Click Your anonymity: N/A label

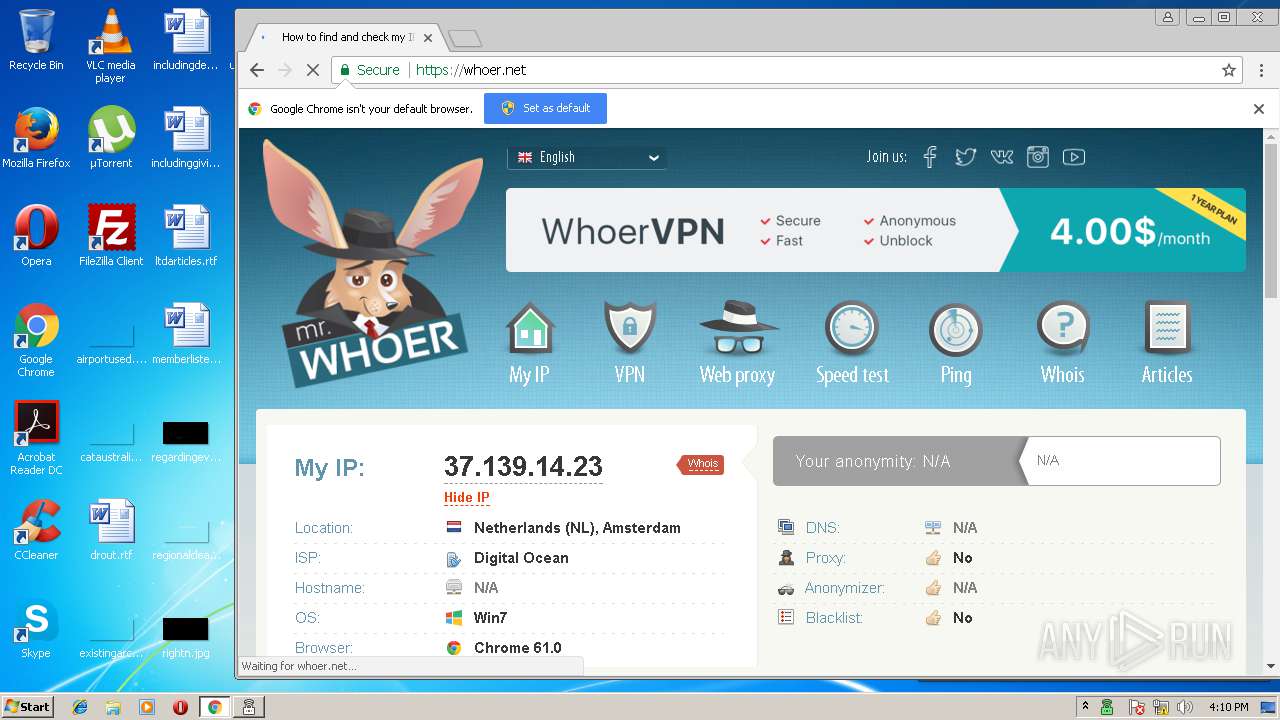point(872,461)
